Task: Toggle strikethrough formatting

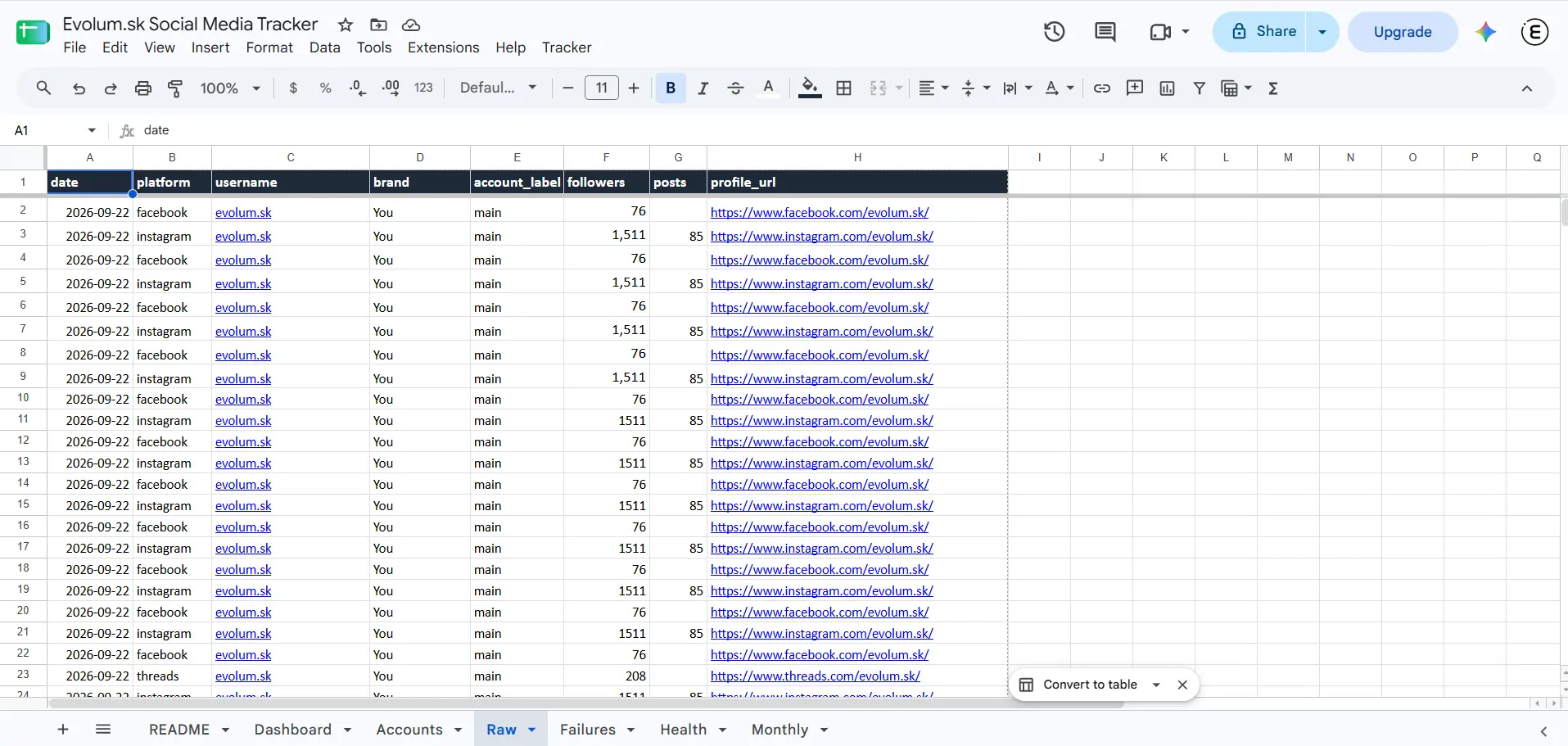Action: pyautogui.click(x=735, y=88)
